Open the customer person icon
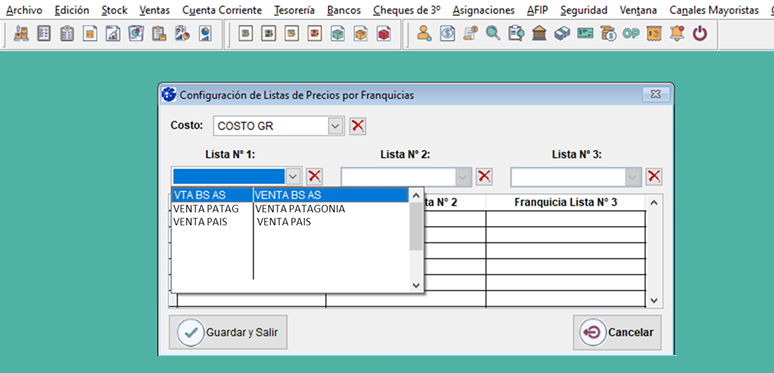 pyautogui.click(x=424, y=34)
